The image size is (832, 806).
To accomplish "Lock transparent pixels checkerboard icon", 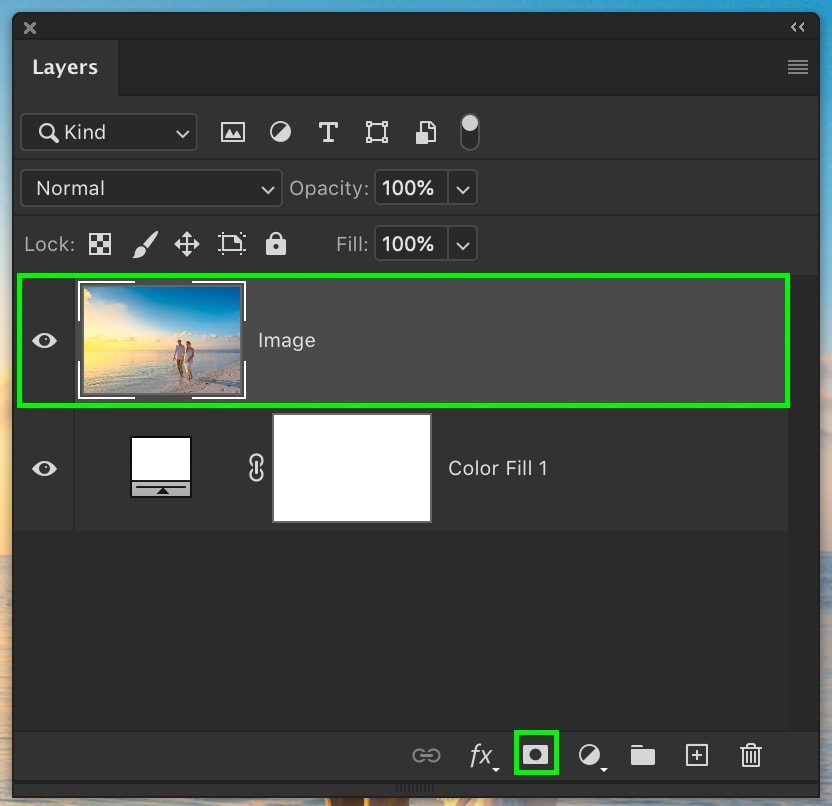I will 100,244.
